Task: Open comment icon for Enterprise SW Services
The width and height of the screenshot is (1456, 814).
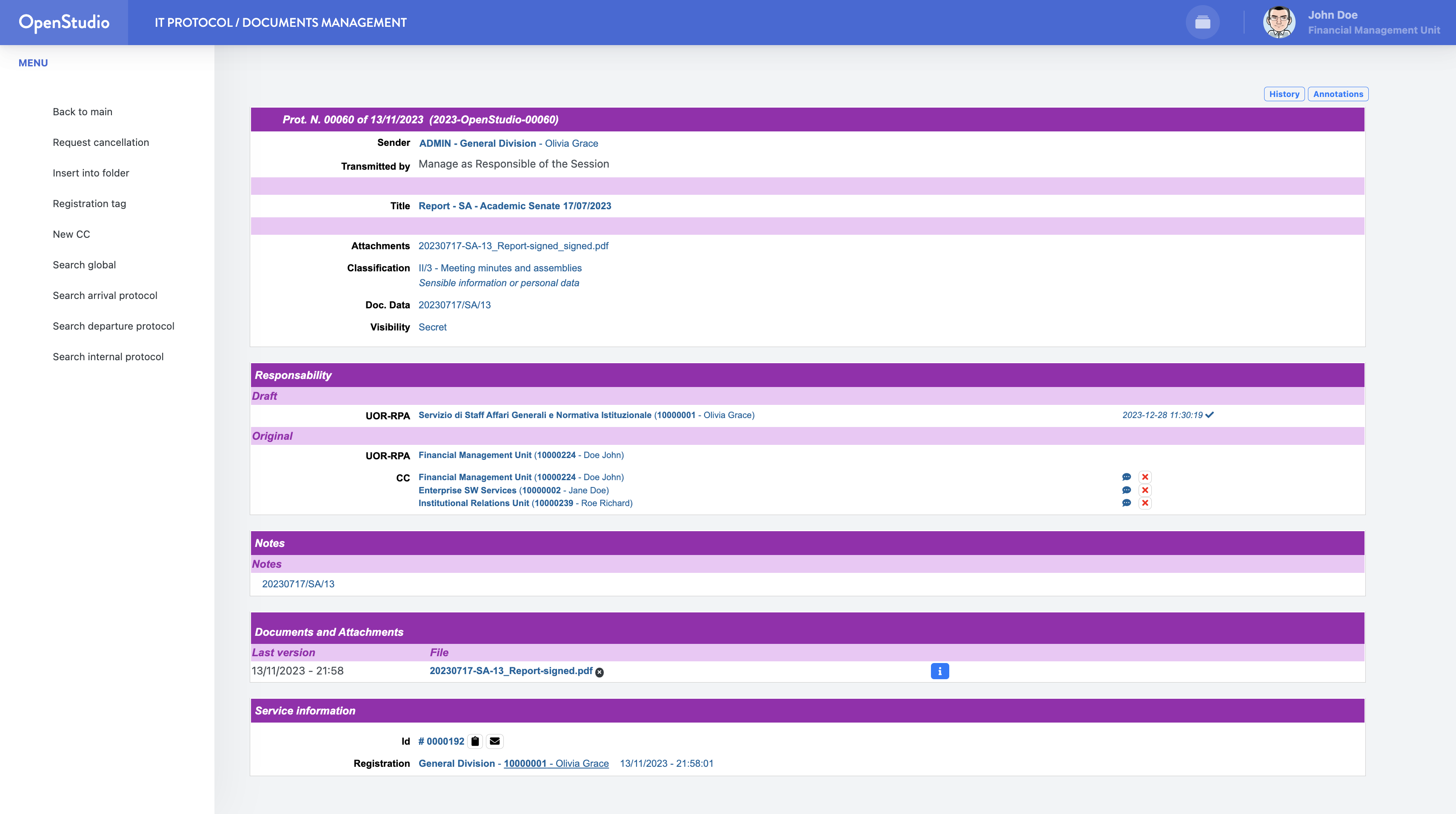Action: pos(1127,490)
